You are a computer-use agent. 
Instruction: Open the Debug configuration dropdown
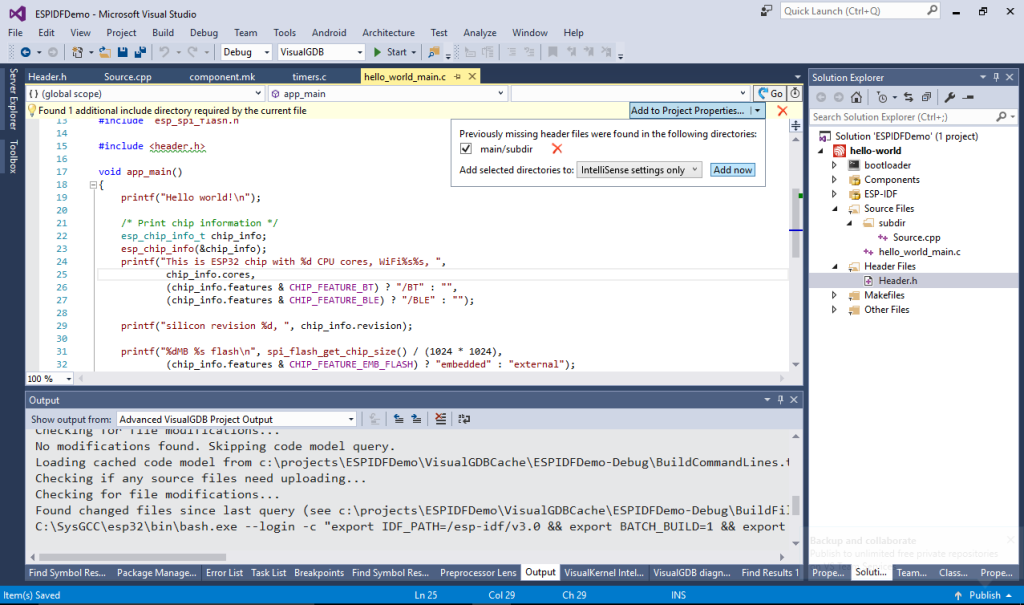pos(245,52)
